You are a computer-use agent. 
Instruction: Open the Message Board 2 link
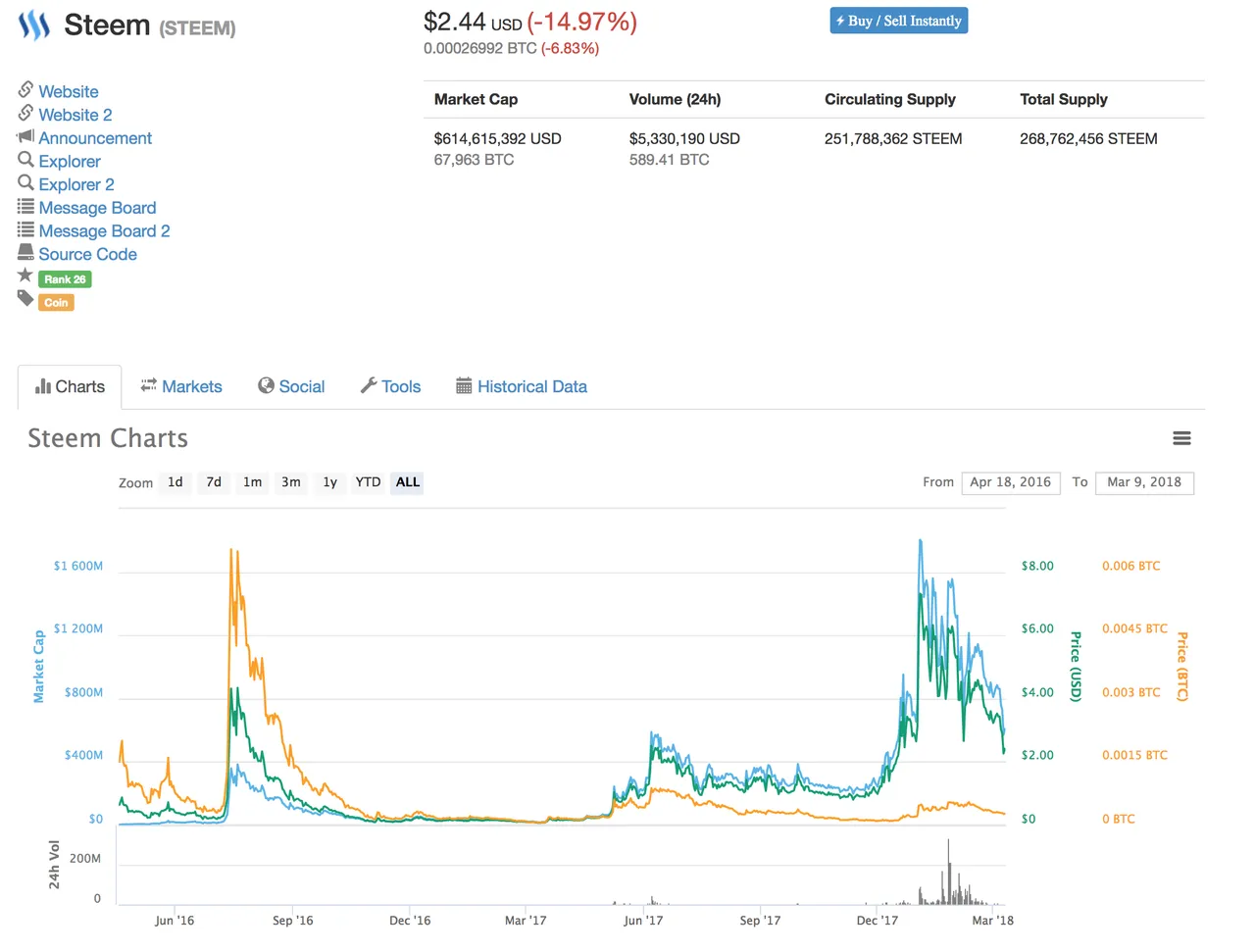tap(104, 231)
